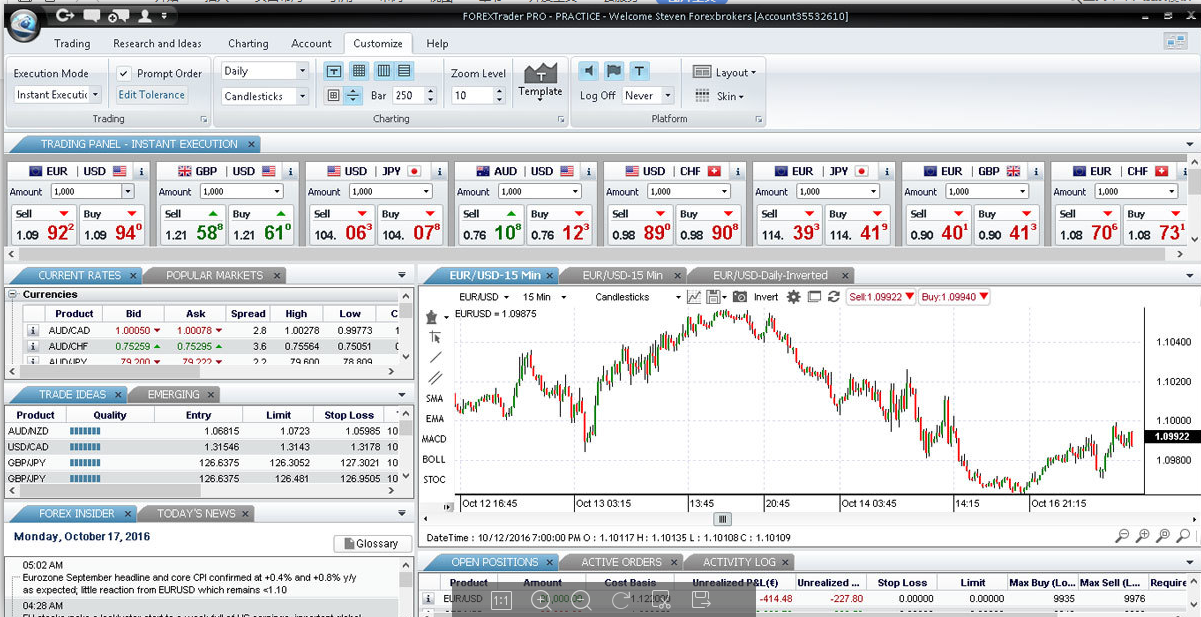This screenshot has width=1201, height=617.
Task: Open chart settings gear icon
Action: click(x=794, y=297)
